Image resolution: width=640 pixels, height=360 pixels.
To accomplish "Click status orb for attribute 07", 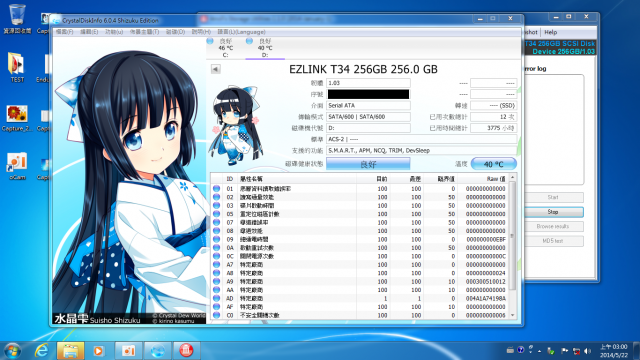I will coord(216,222).
